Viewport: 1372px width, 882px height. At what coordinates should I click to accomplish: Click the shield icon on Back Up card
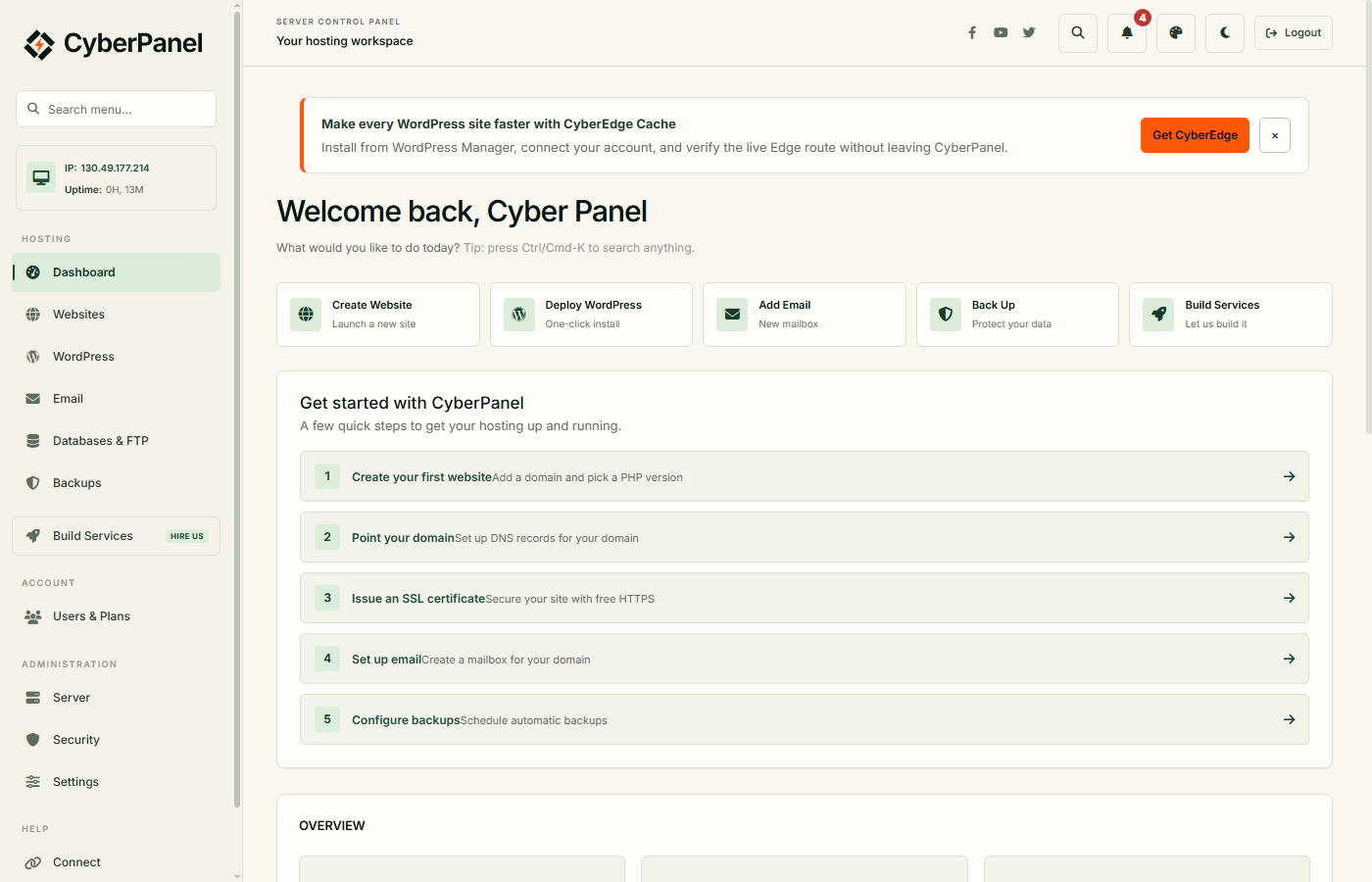tap(946, 315)
